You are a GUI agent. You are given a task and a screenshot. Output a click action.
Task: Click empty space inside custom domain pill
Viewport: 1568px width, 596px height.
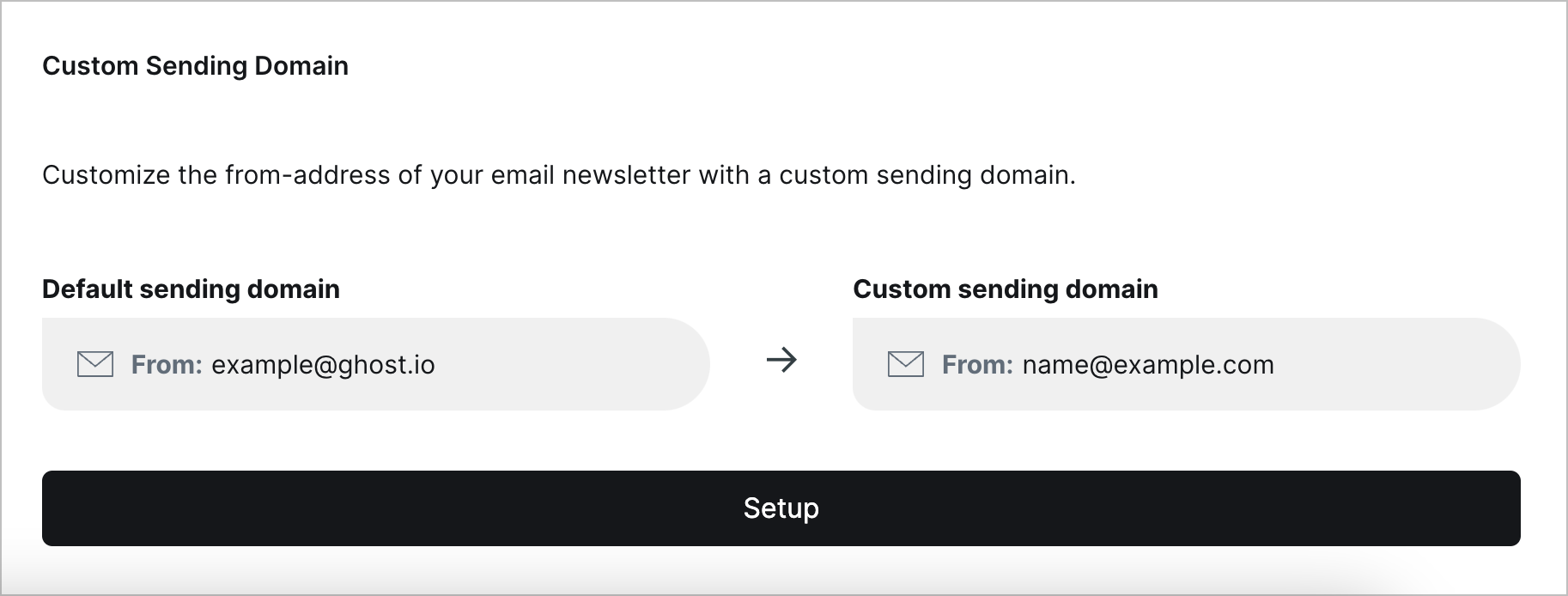pos(1391,364)
